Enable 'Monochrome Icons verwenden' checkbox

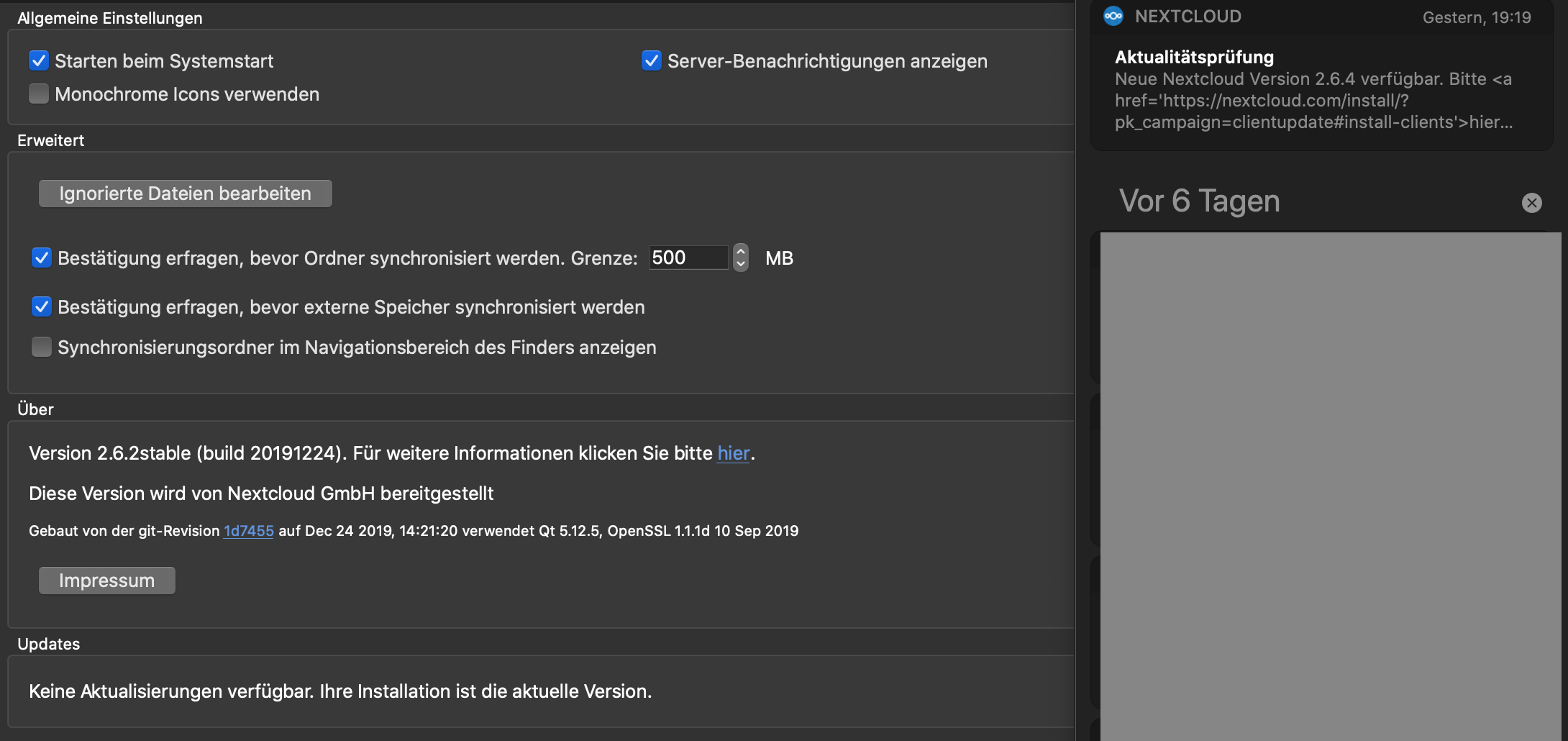39,94
